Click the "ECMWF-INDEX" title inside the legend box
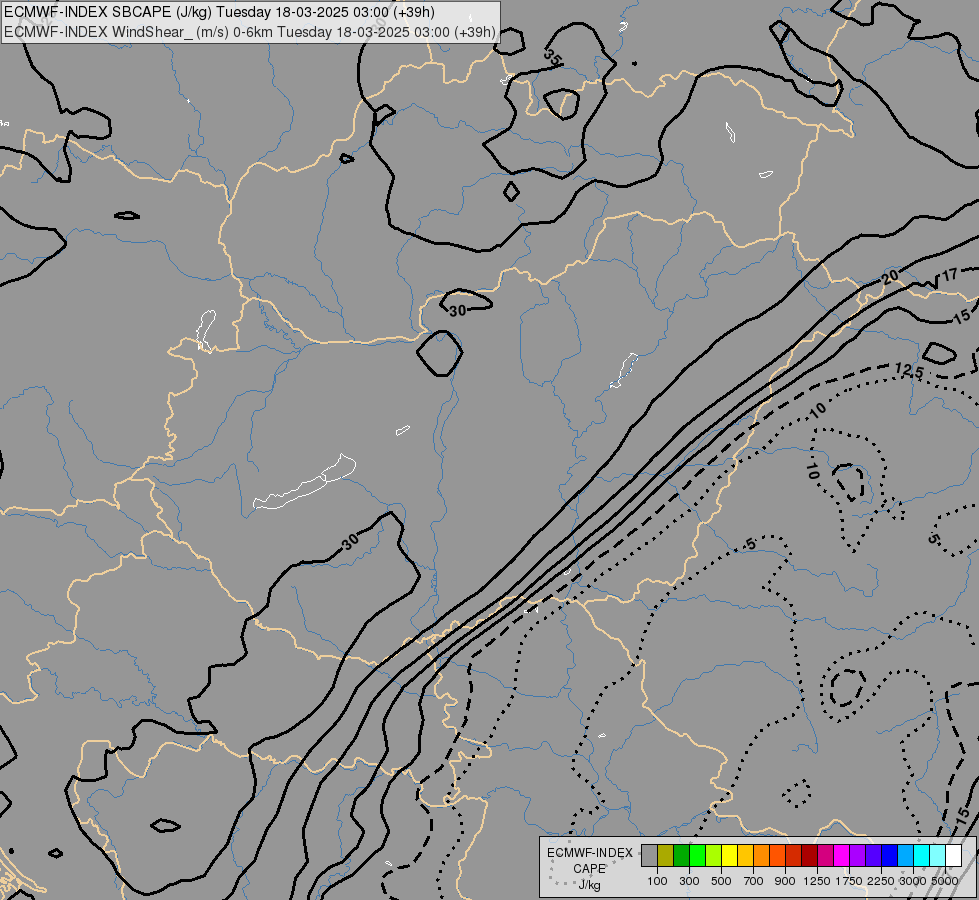The width and height of the screenshot is (979, 900). (590, 853)
